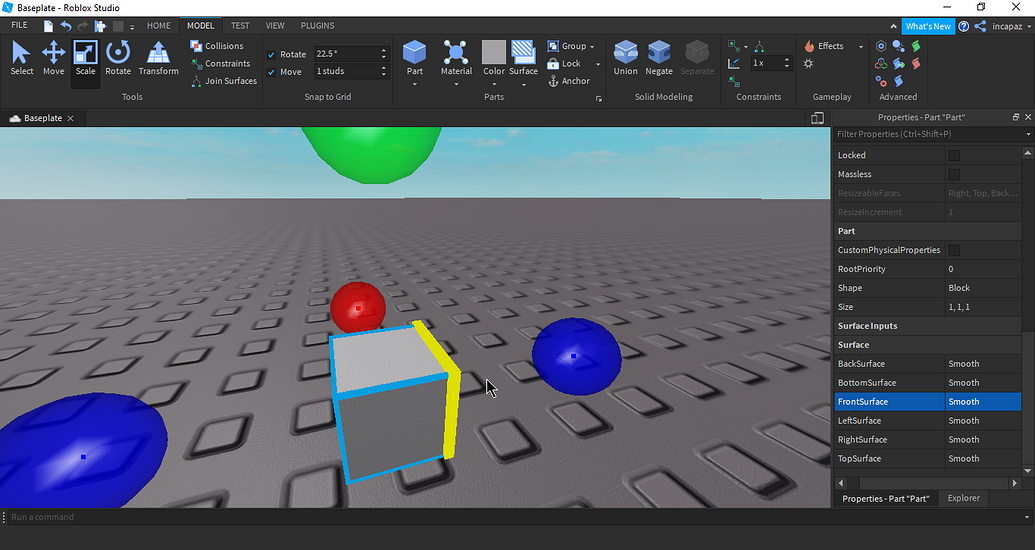Click the Lock tool
Image resolution: width=1035 pixels, height=550 pixels.
(x=564, y=63)
